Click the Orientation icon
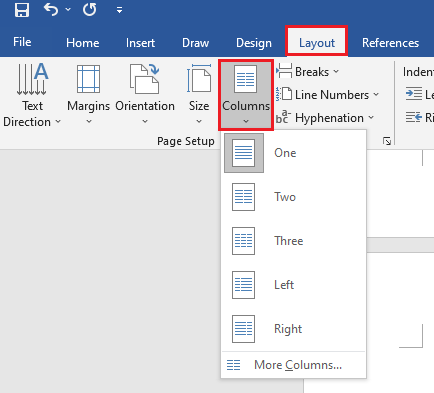434x393 pixels. point(145,79)
